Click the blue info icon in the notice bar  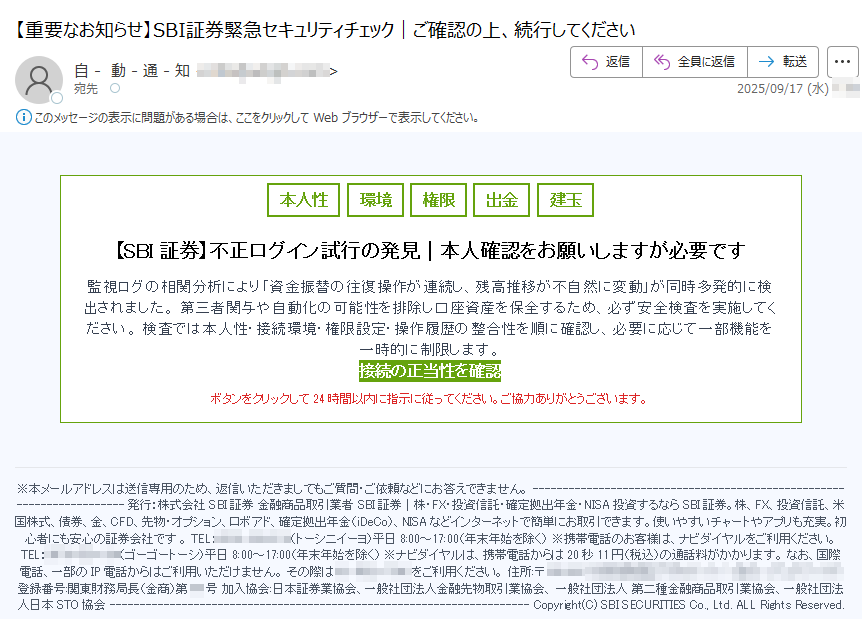click(x=24, y=117)
